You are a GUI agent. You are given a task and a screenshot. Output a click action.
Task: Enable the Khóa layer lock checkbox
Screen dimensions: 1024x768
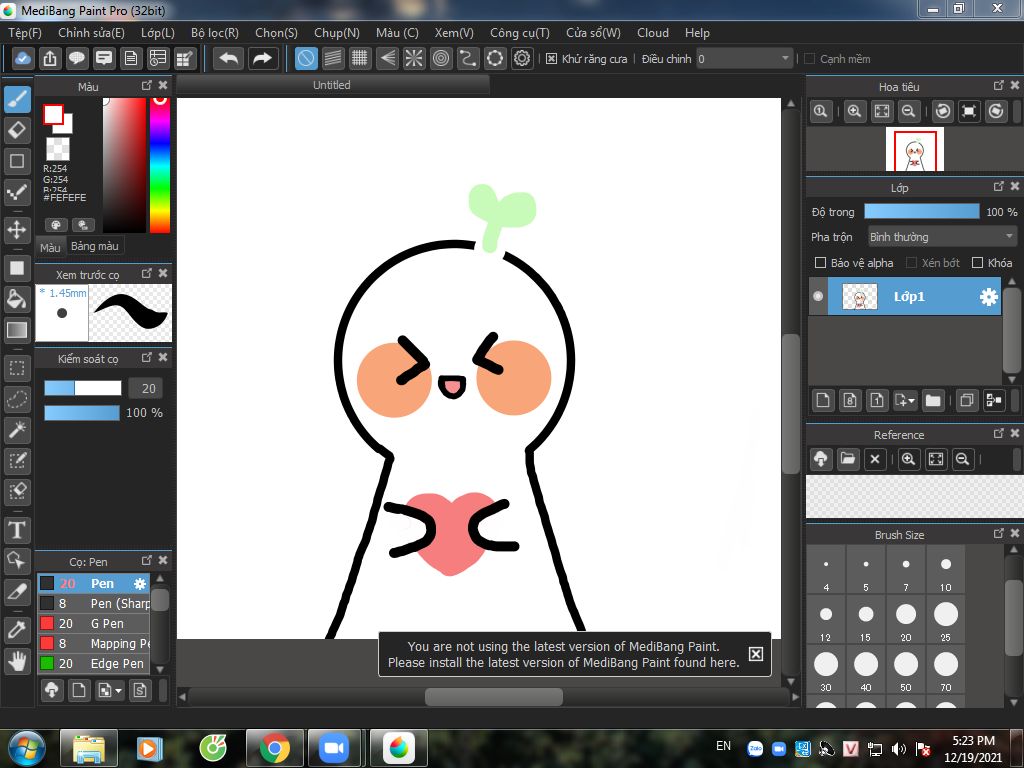[977, 263]
